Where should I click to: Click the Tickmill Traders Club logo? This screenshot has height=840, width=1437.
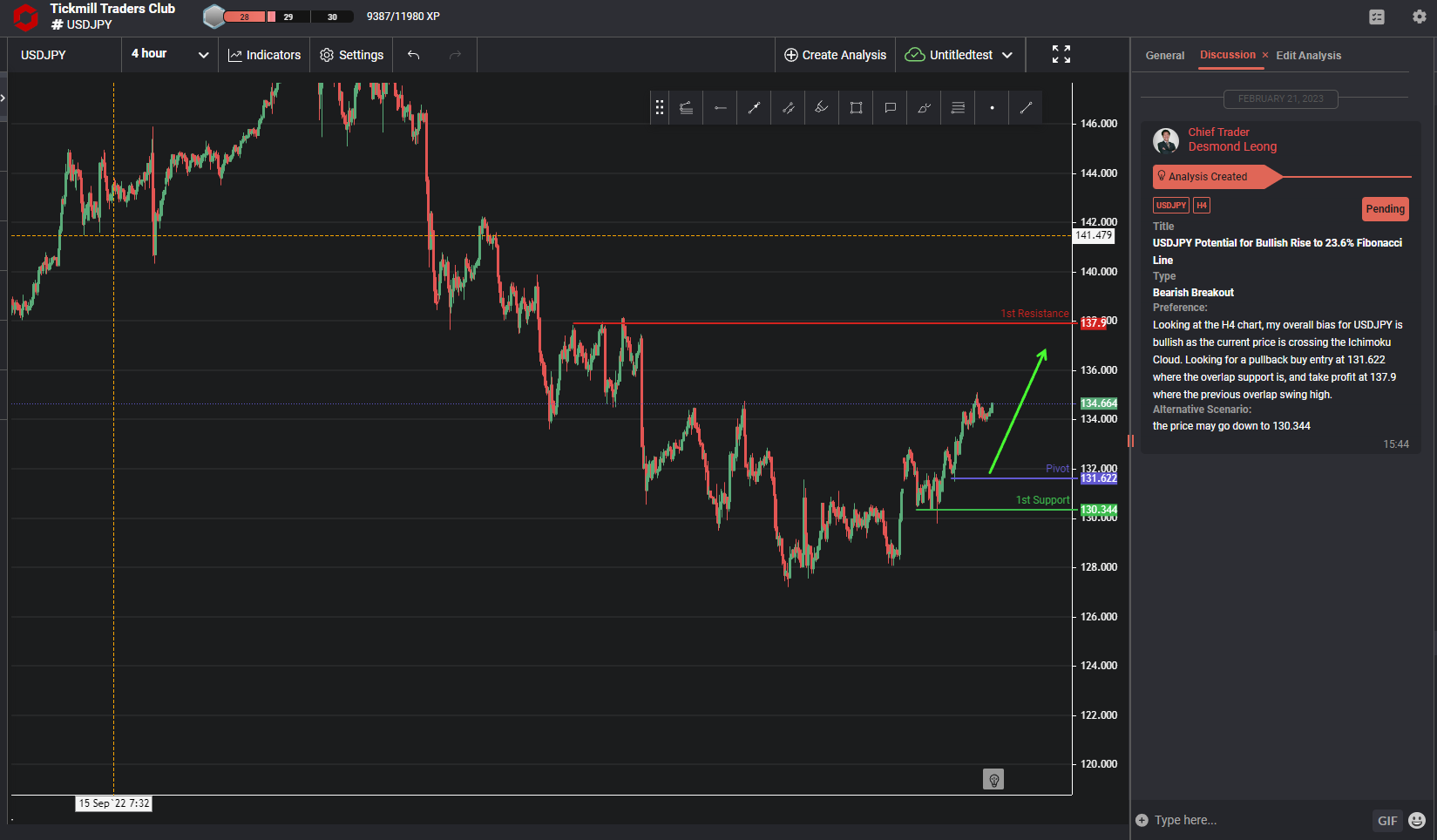coord(26,17)
